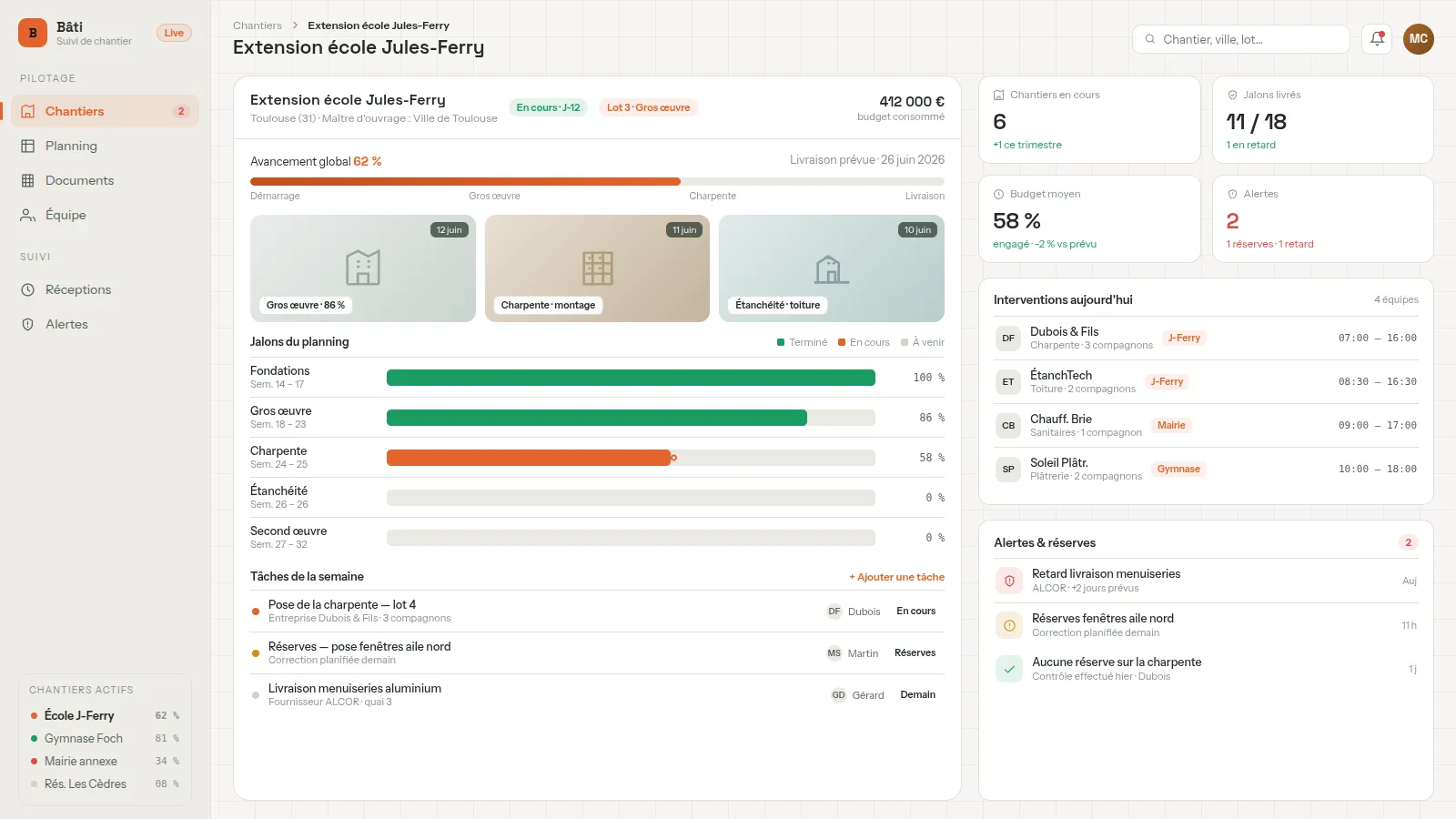Screen dimensions: 1456x819
Task: Click the Bâti app logo
Action: 33,33
